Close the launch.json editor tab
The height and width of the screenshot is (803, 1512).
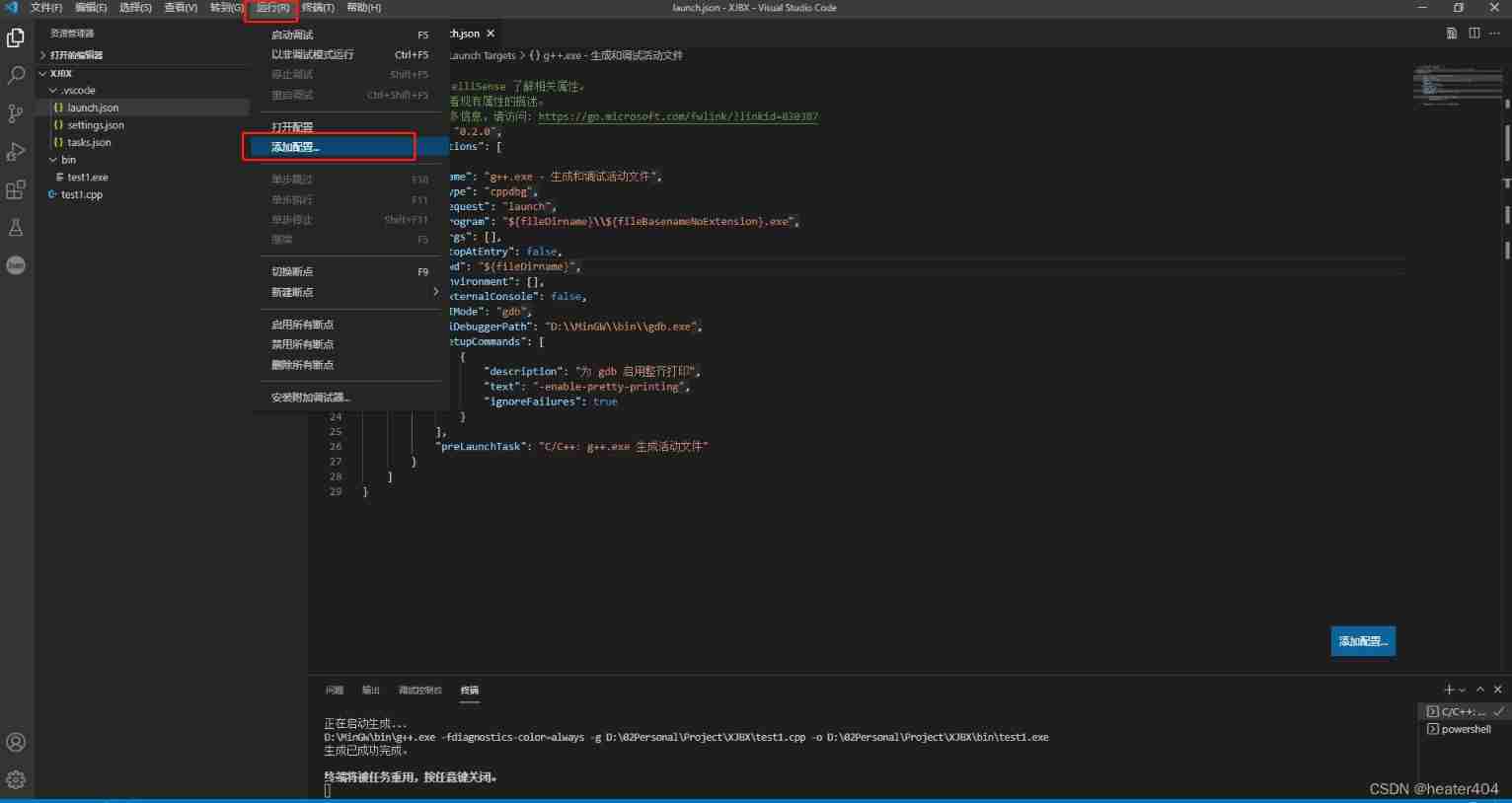(x=491, y=34)
